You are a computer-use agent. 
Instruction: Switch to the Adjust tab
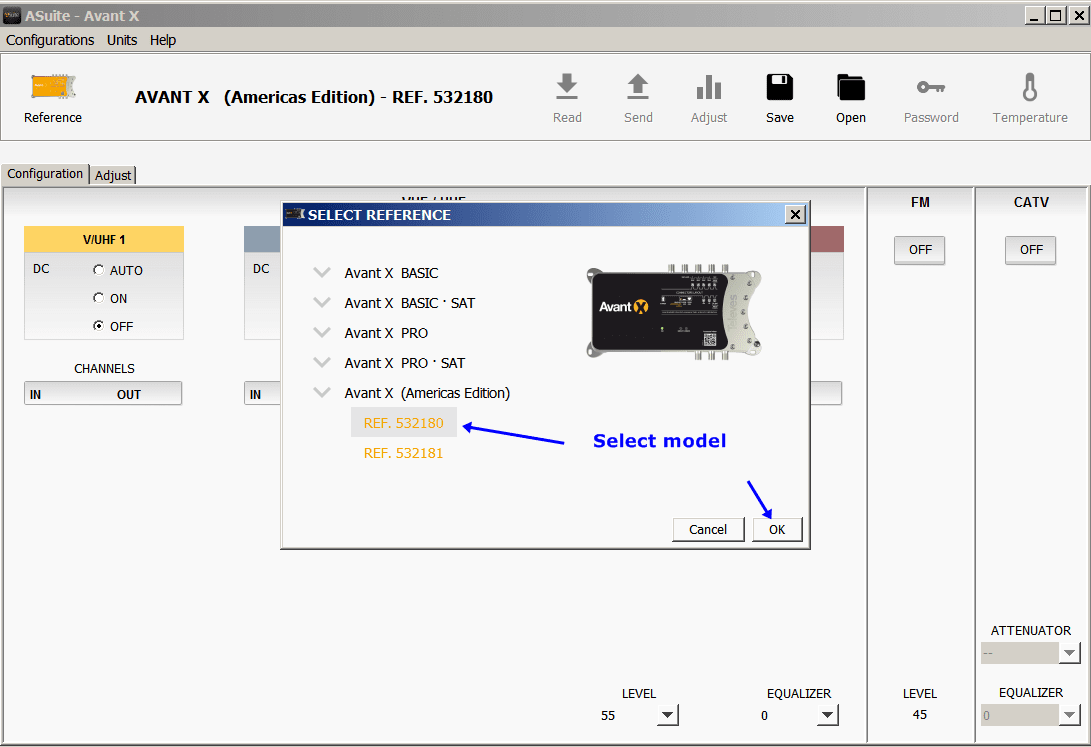[x=113, y=175]
